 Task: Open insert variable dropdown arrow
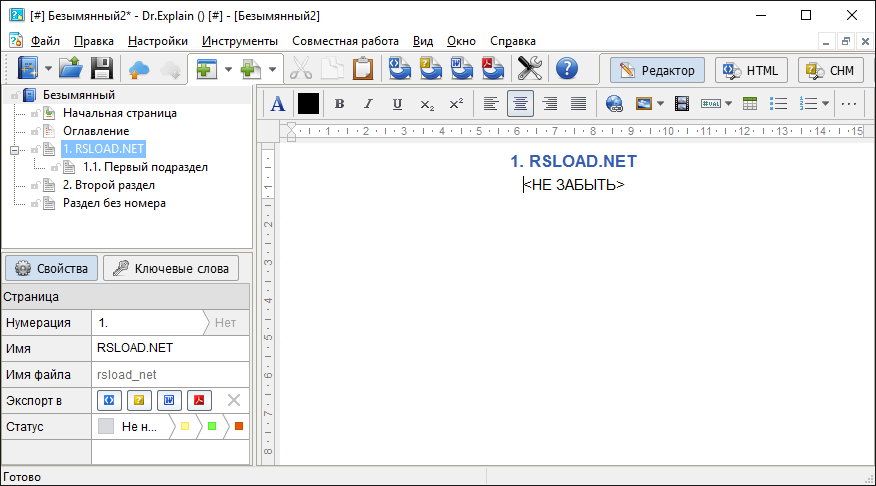click(x=728, y=104)
